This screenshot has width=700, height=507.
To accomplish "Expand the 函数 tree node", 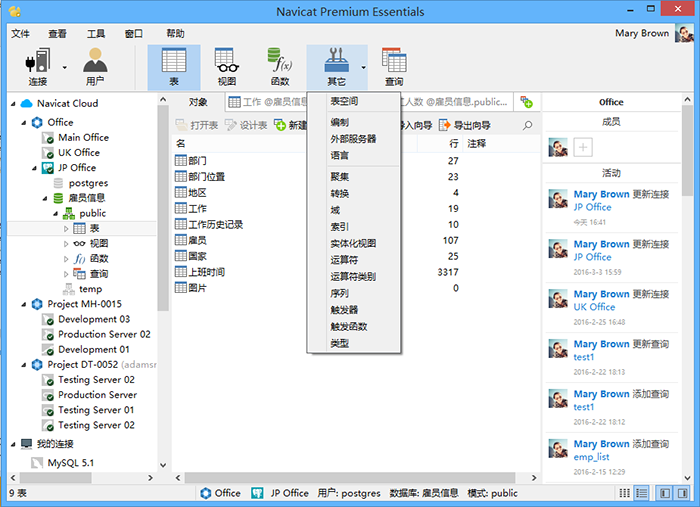I will (x=66, y=259).
